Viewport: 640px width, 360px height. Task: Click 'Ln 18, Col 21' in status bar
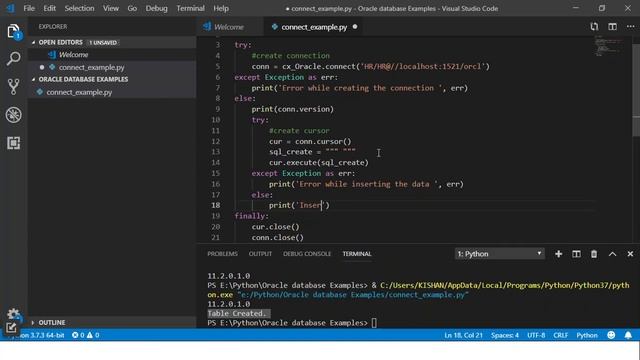coord(463,335)
